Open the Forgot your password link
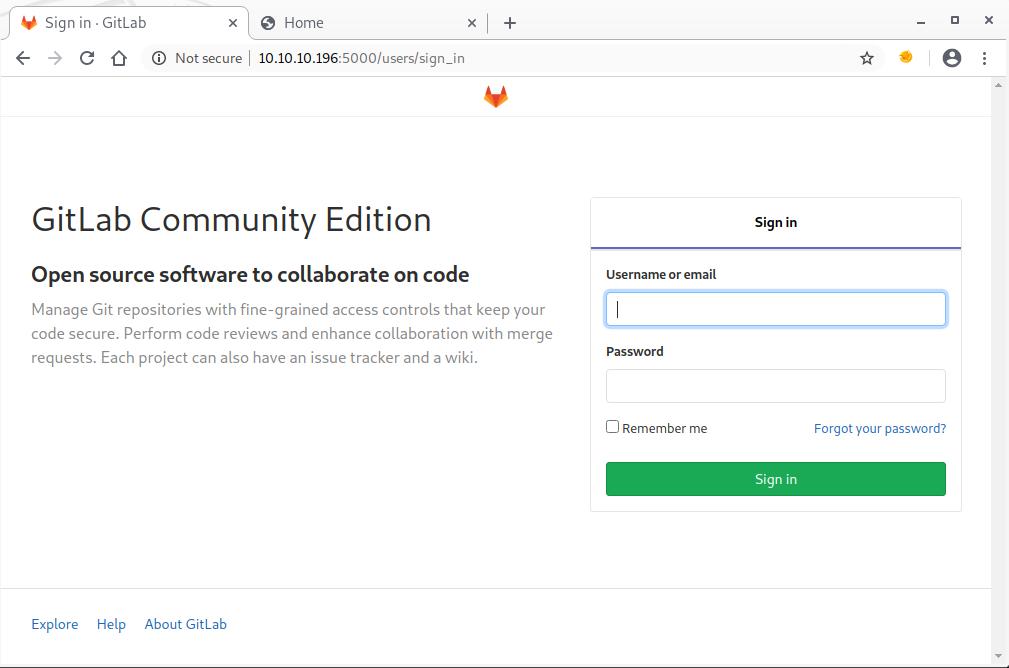This screenshot has height=668, width=1009. (880, 429)
